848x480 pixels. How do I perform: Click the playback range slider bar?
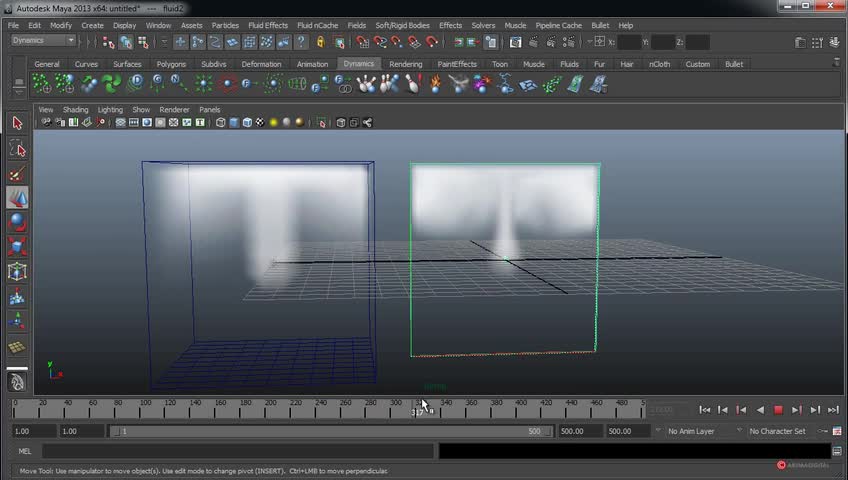[330, 431]
